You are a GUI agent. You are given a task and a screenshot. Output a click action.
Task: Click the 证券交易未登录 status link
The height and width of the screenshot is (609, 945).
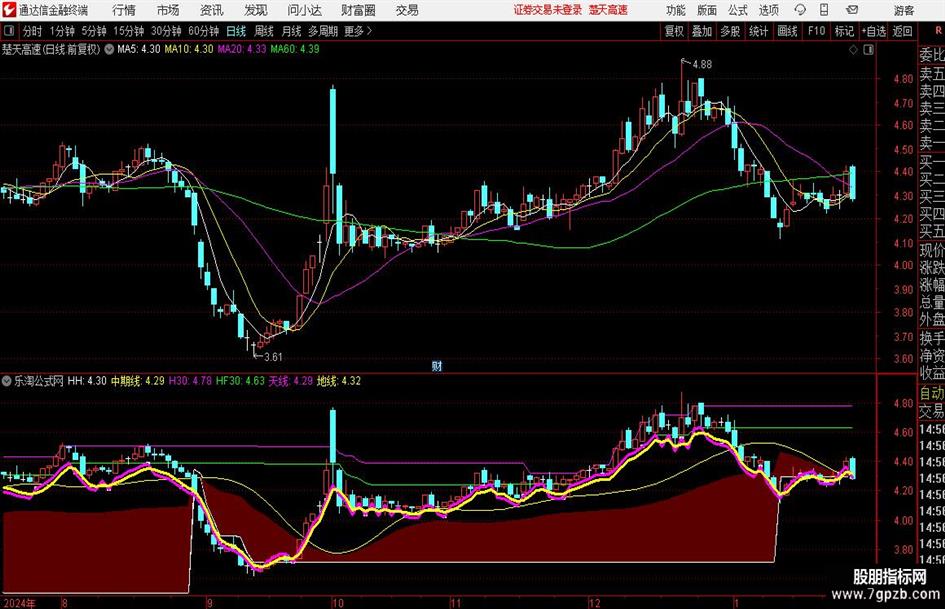click(548, 10)
